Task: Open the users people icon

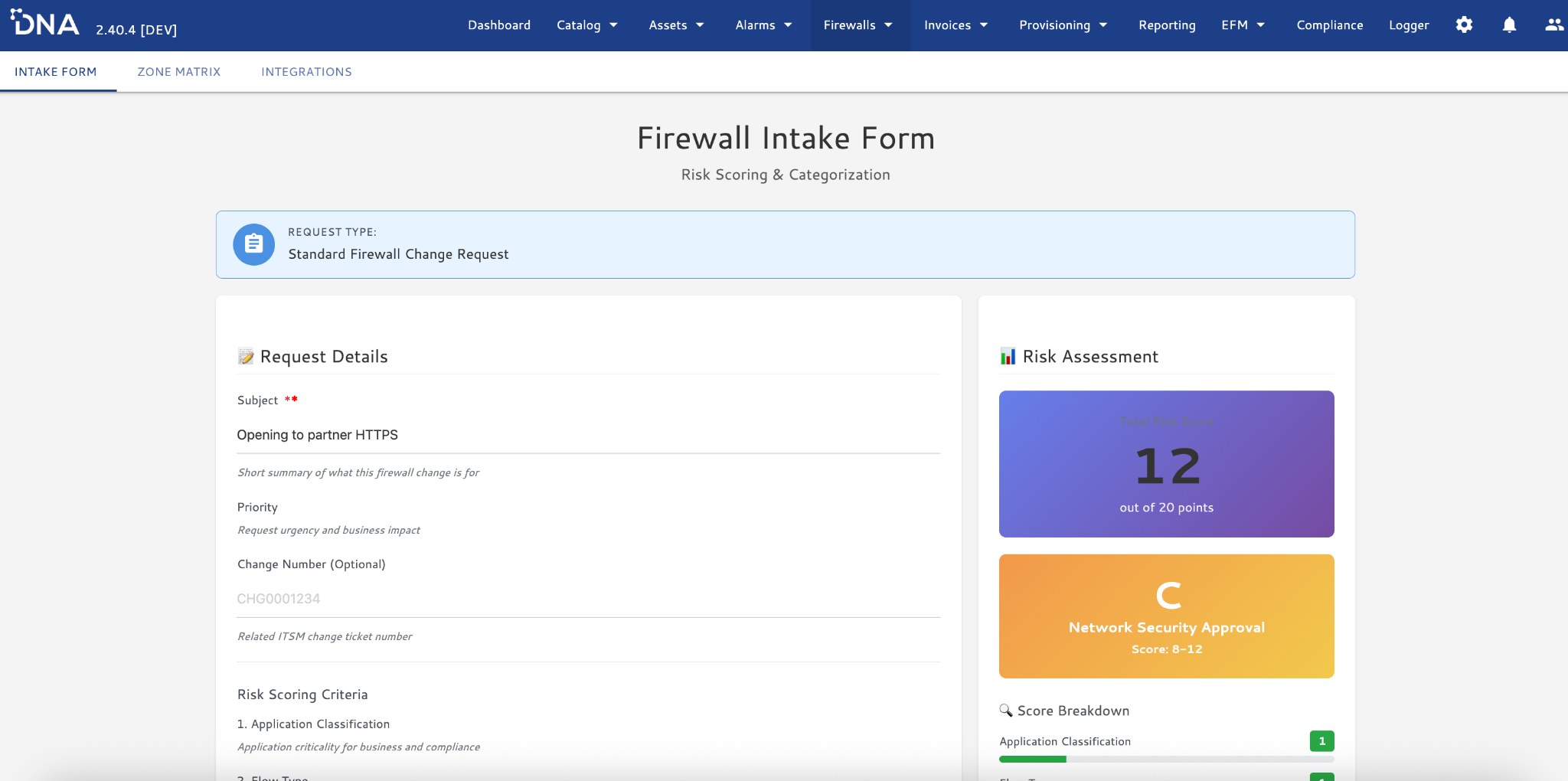Action: 1554,25
